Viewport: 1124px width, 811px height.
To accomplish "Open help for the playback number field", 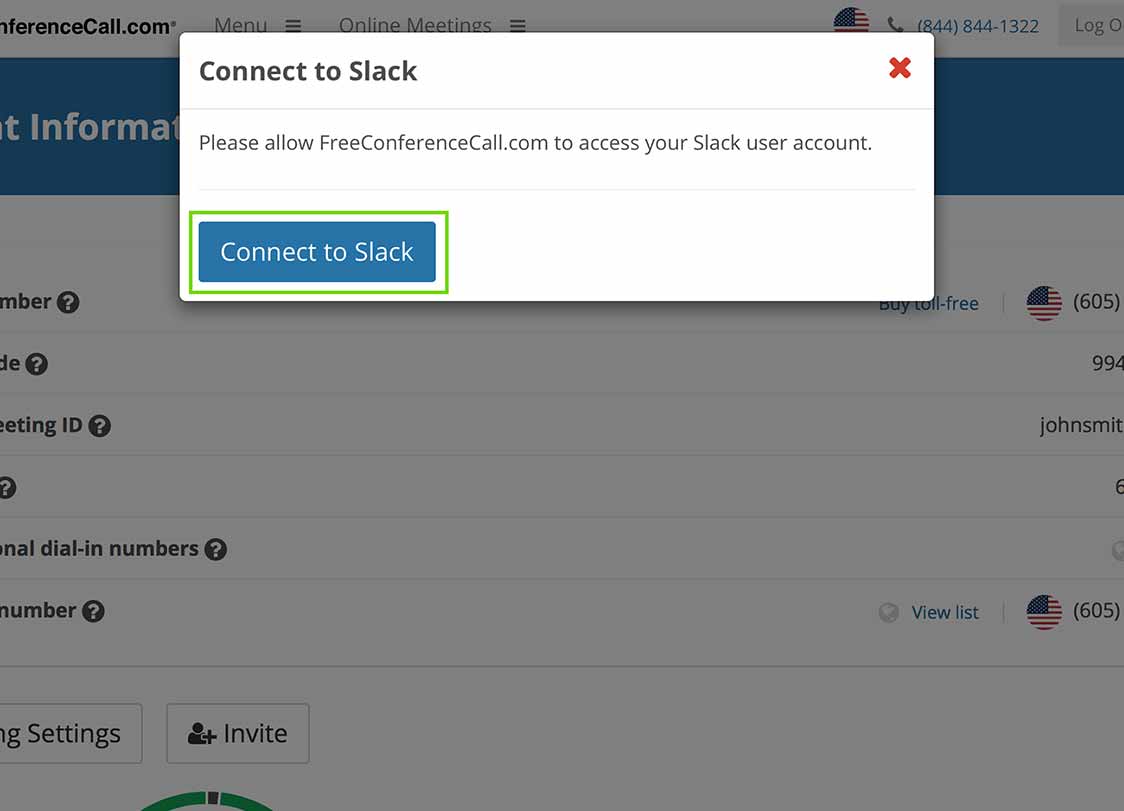I will pos(93,610).
